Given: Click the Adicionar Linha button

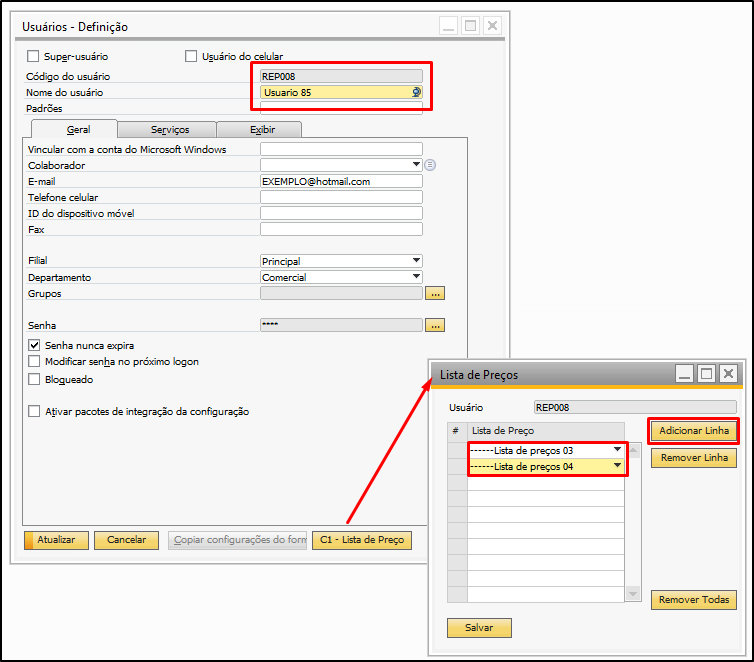Looking at the screenshot, I should (694, 431).
